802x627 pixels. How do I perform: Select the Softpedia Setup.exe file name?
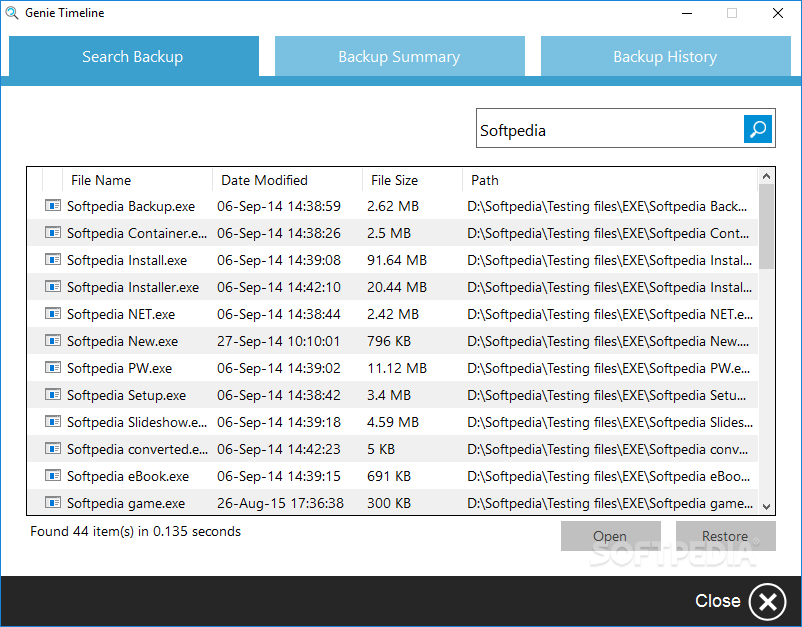point(126,395)
